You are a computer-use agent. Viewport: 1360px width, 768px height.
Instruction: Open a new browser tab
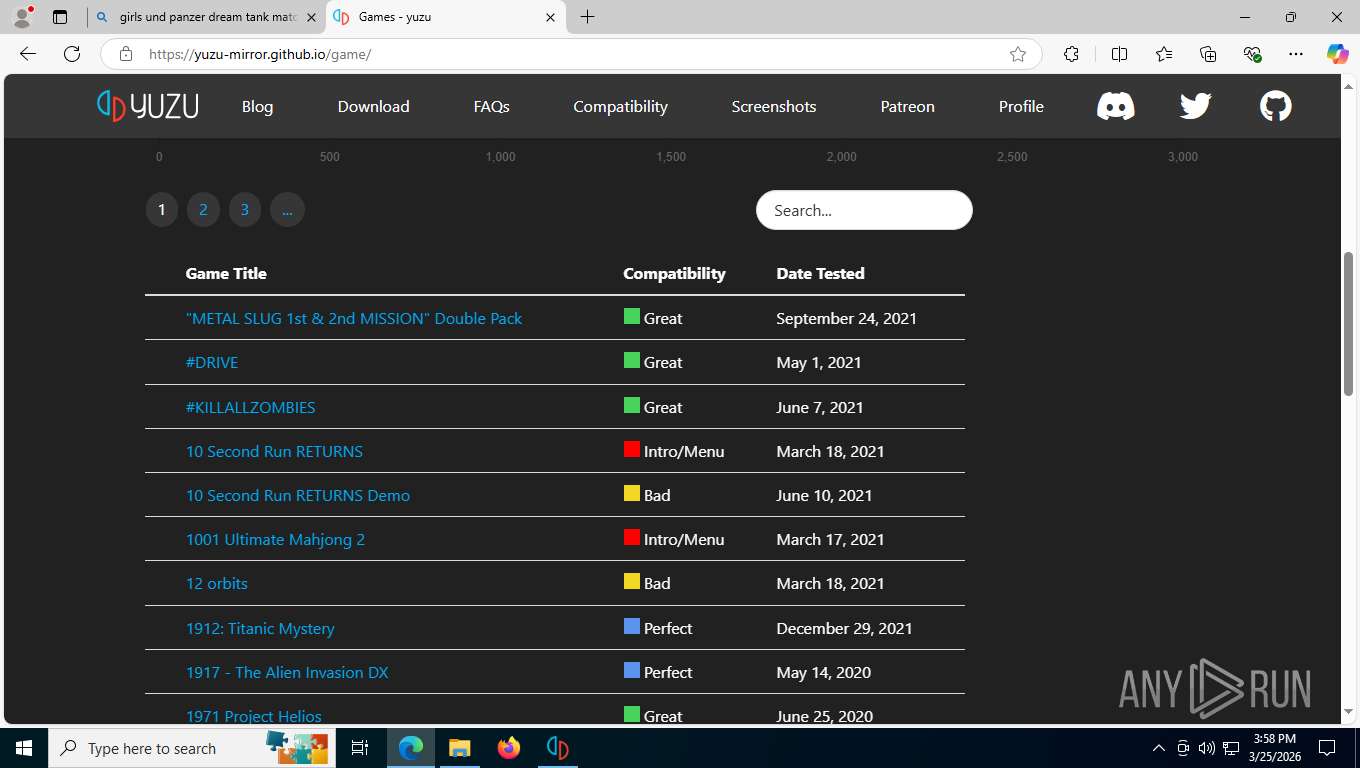pyautogui.click(x=587, y=17)
